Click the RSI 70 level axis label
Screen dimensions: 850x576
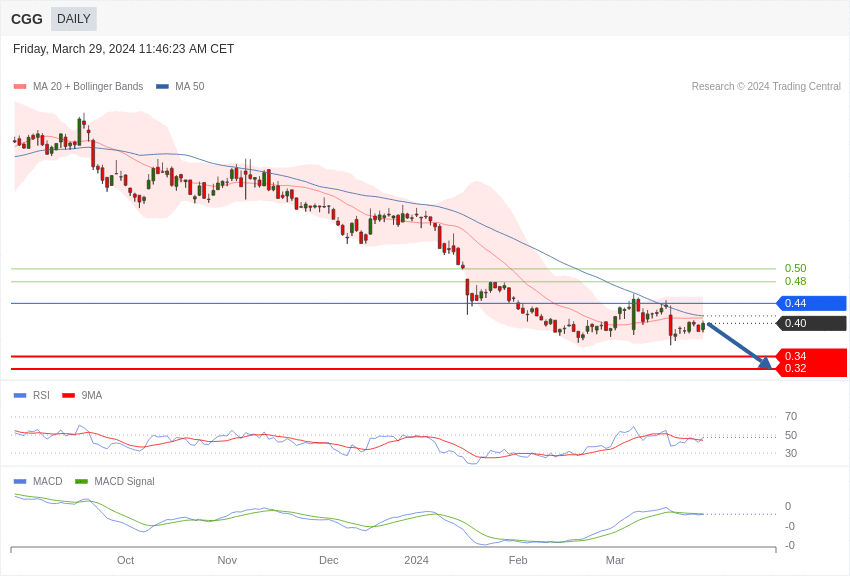point(791,417)
